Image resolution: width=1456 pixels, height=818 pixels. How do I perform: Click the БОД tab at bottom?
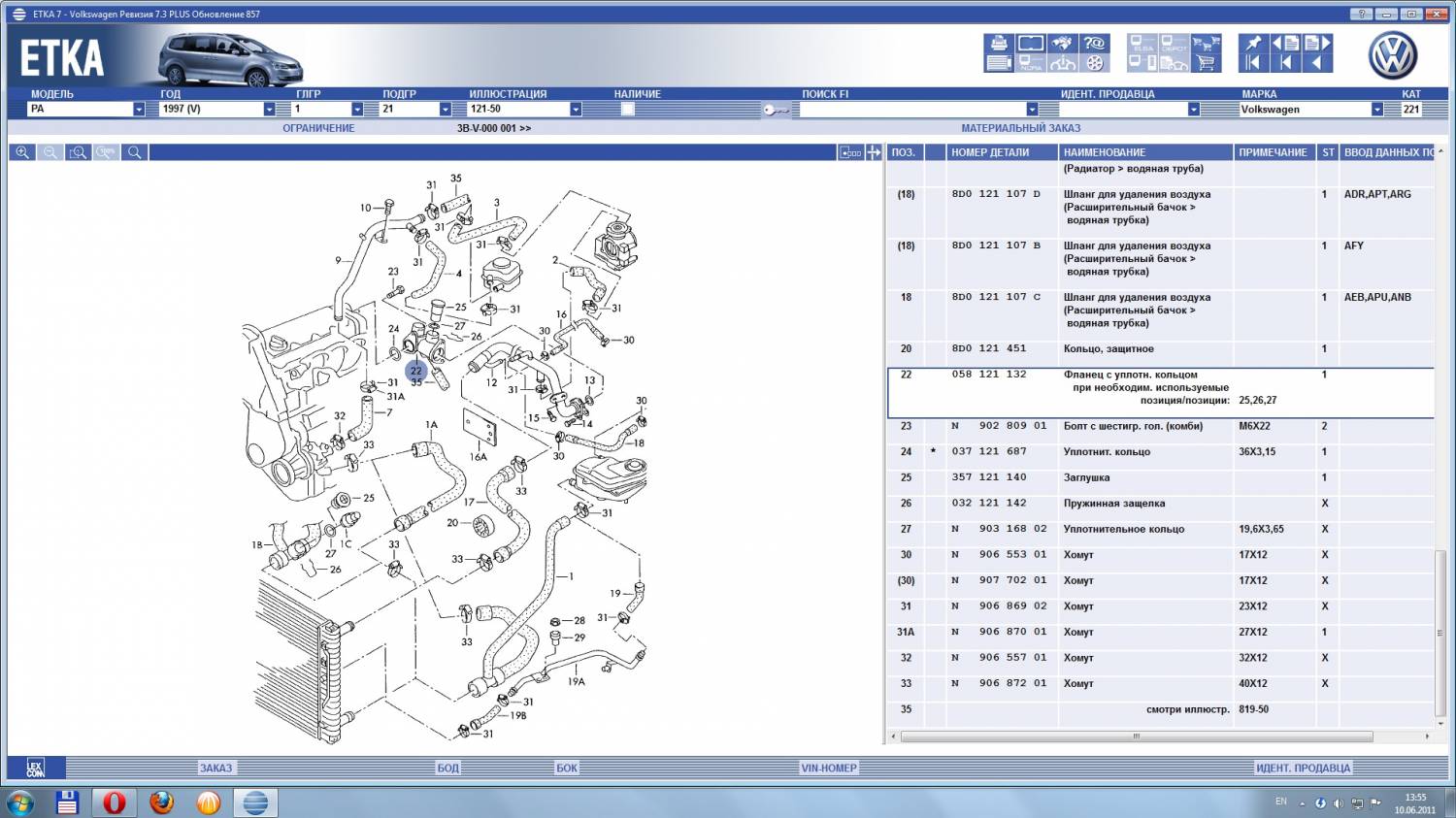[x=447, y=769]
